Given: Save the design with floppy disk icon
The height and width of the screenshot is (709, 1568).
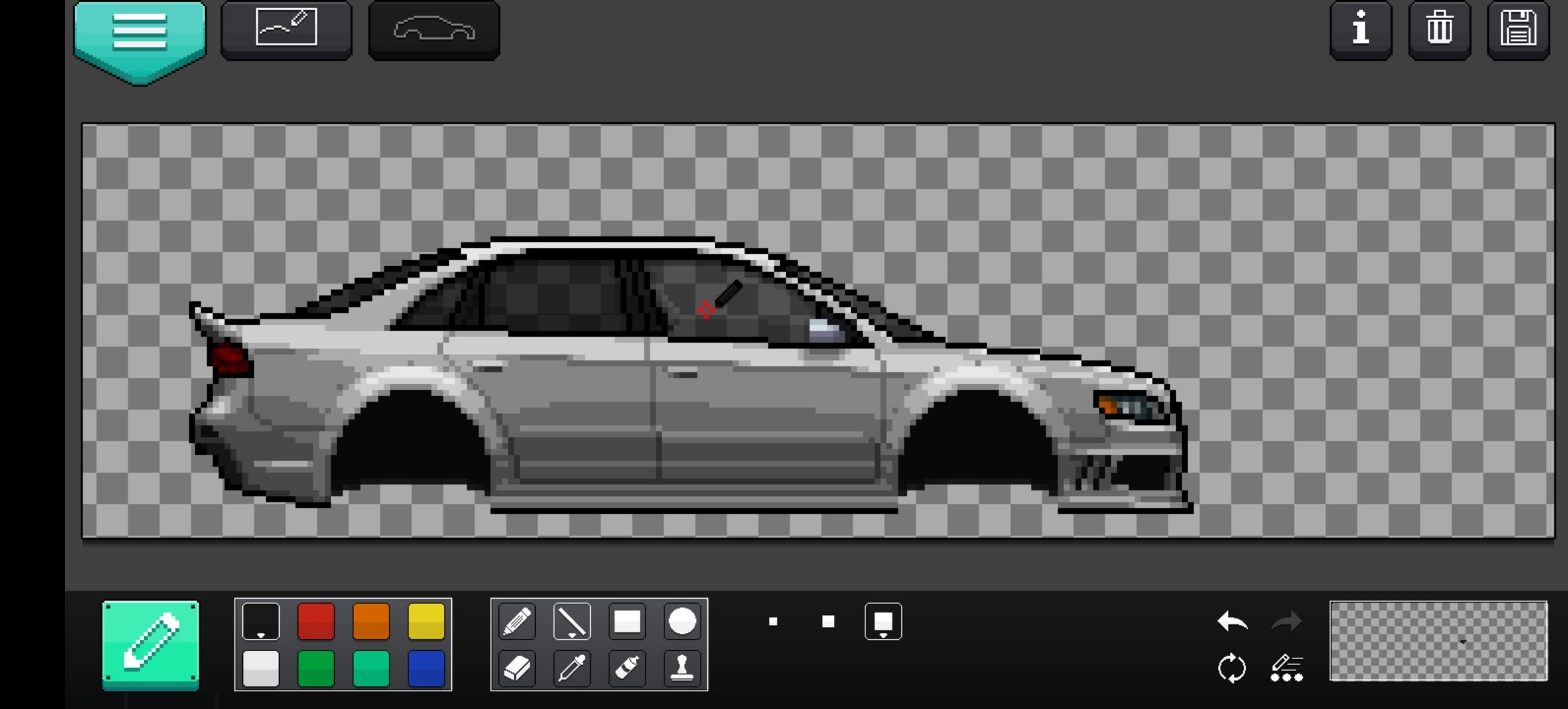Looking at the screenshot, I should pyautogui.click(x=1518, y=30).
